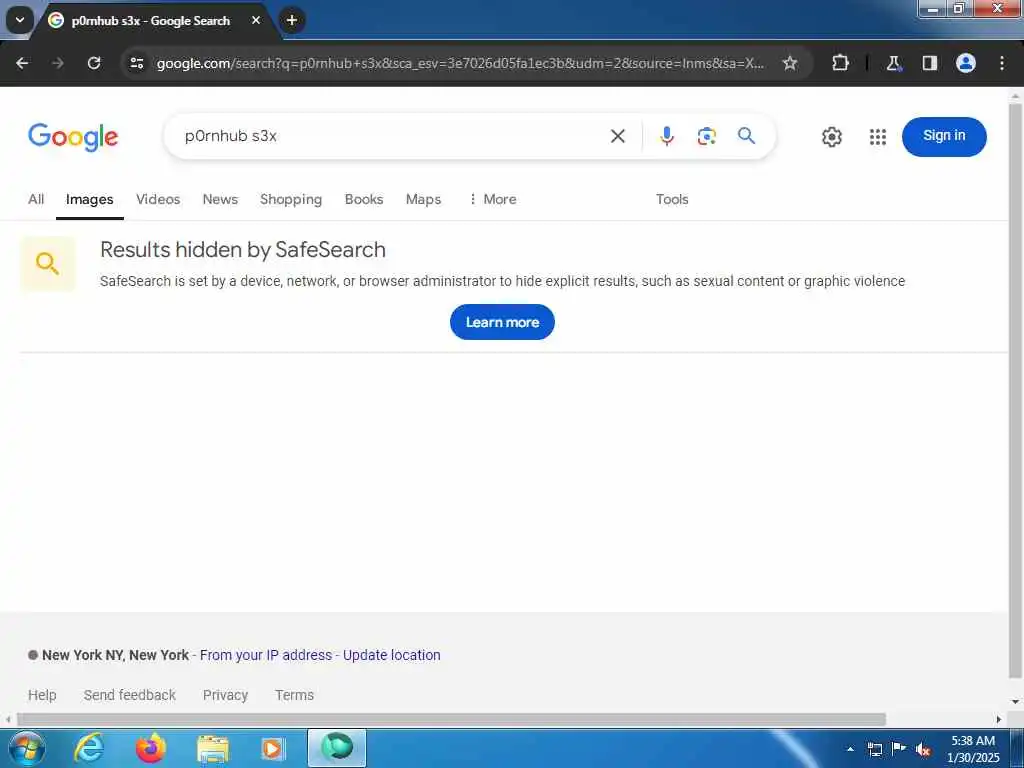This screenshot has width=1024, height=768.
Task: Open the search Tools options
Action: (x=672, y=199)
